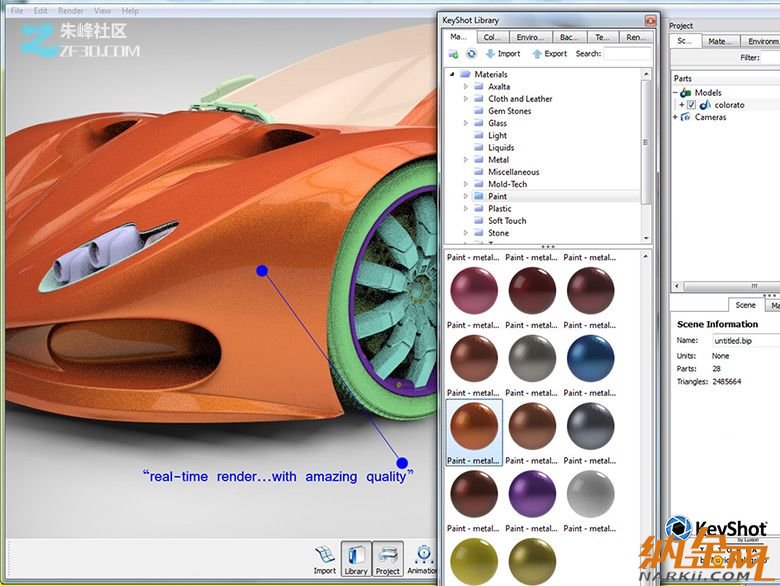This screenshot has height=586, width=780.
Task: Toggle the Library toolbar button
Action: [356, 559]
